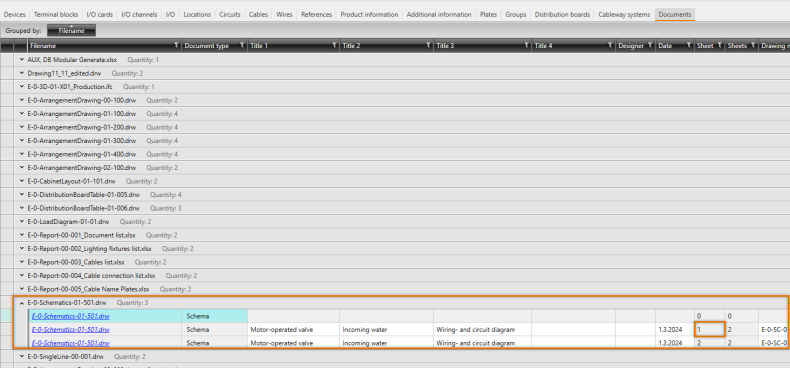Image resolution: width=790 pixels, height=368 pixels.
Task: Open the Filename column filter icon
Action: [x=176, y=45]
